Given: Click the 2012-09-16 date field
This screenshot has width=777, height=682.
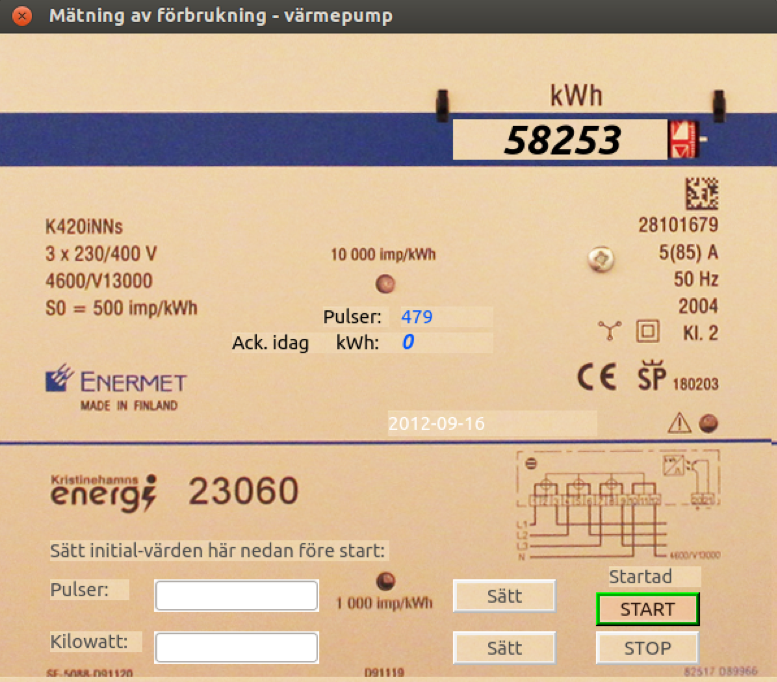Looking at the screenshot, I should pyautogui.click(x=491, y=424).
